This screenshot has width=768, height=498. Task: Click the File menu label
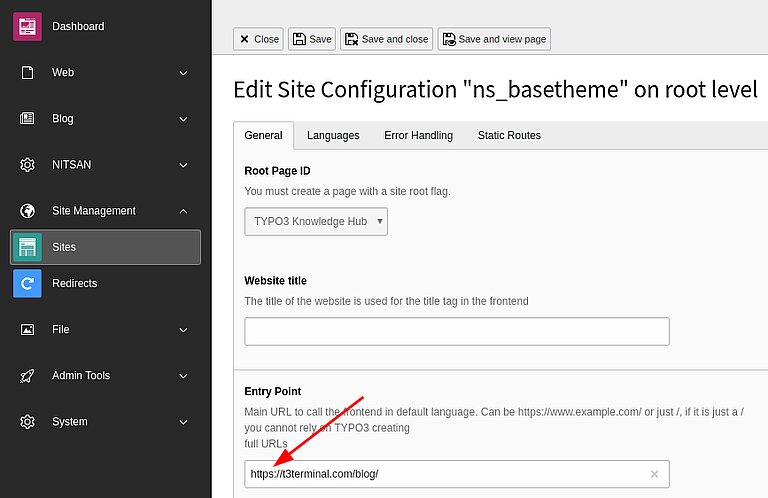(61, 330)
